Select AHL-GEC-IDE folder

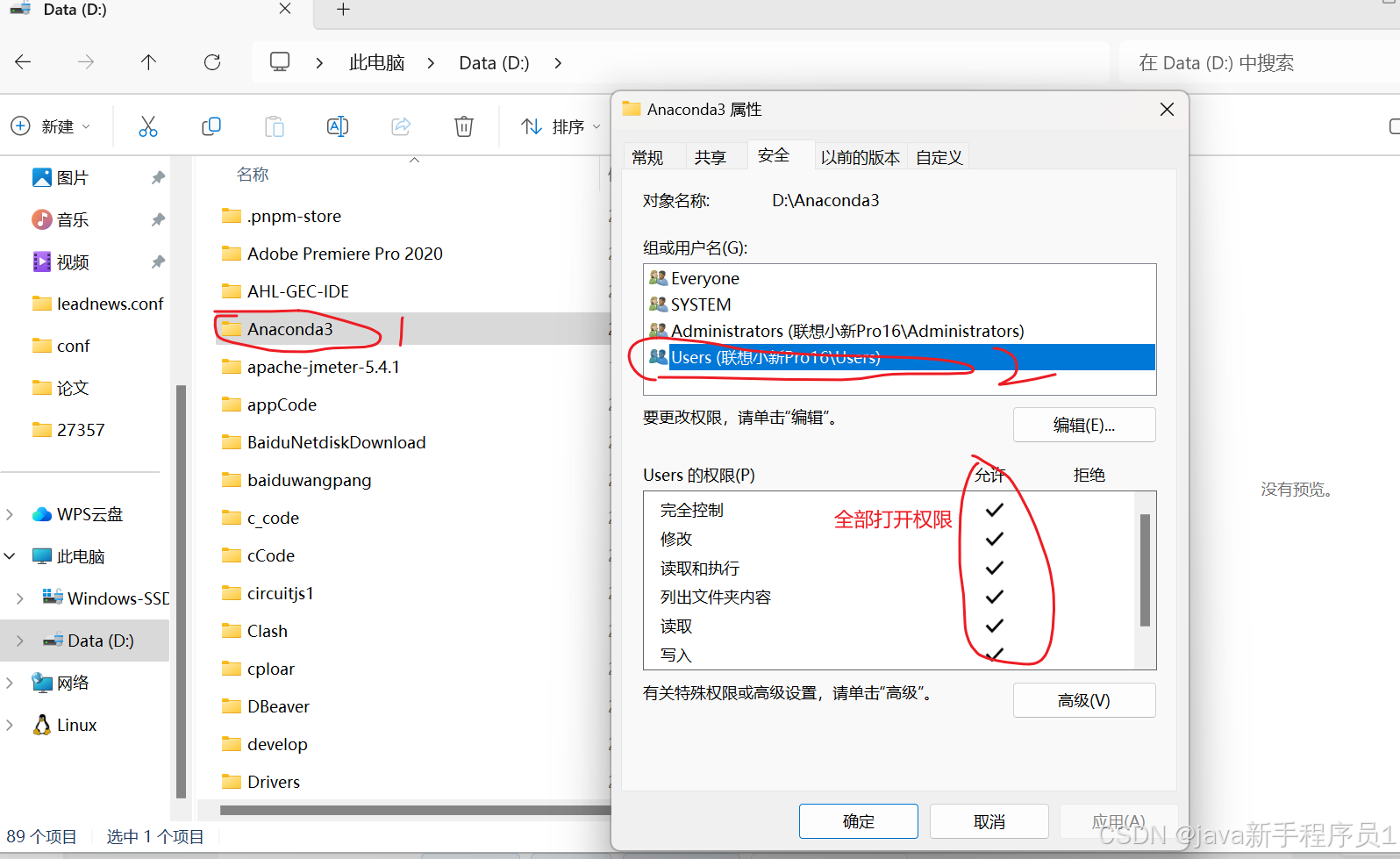(x=285, y=291)
